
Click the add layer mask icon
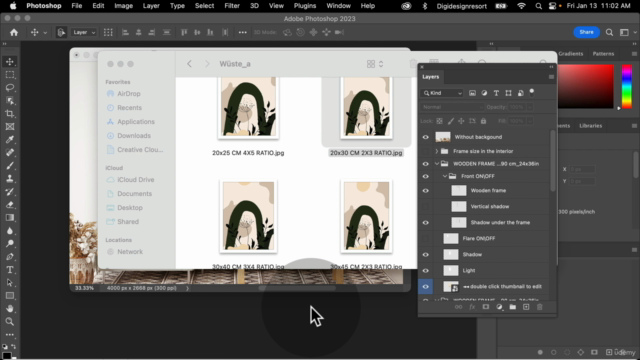click(485, 307)
